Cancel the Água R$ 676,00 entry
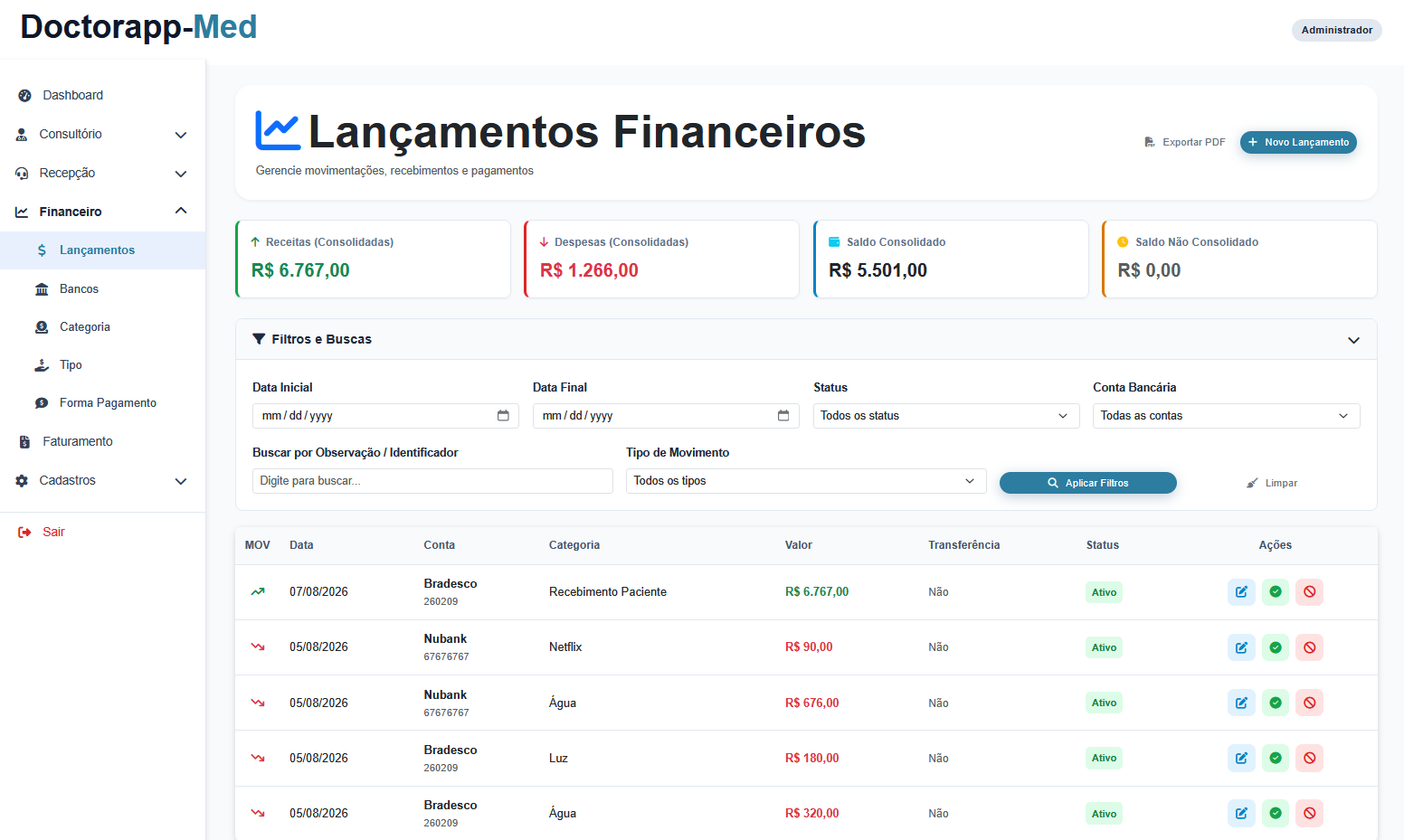This screenshot has width=1404, height=840. pos(1309,703)
